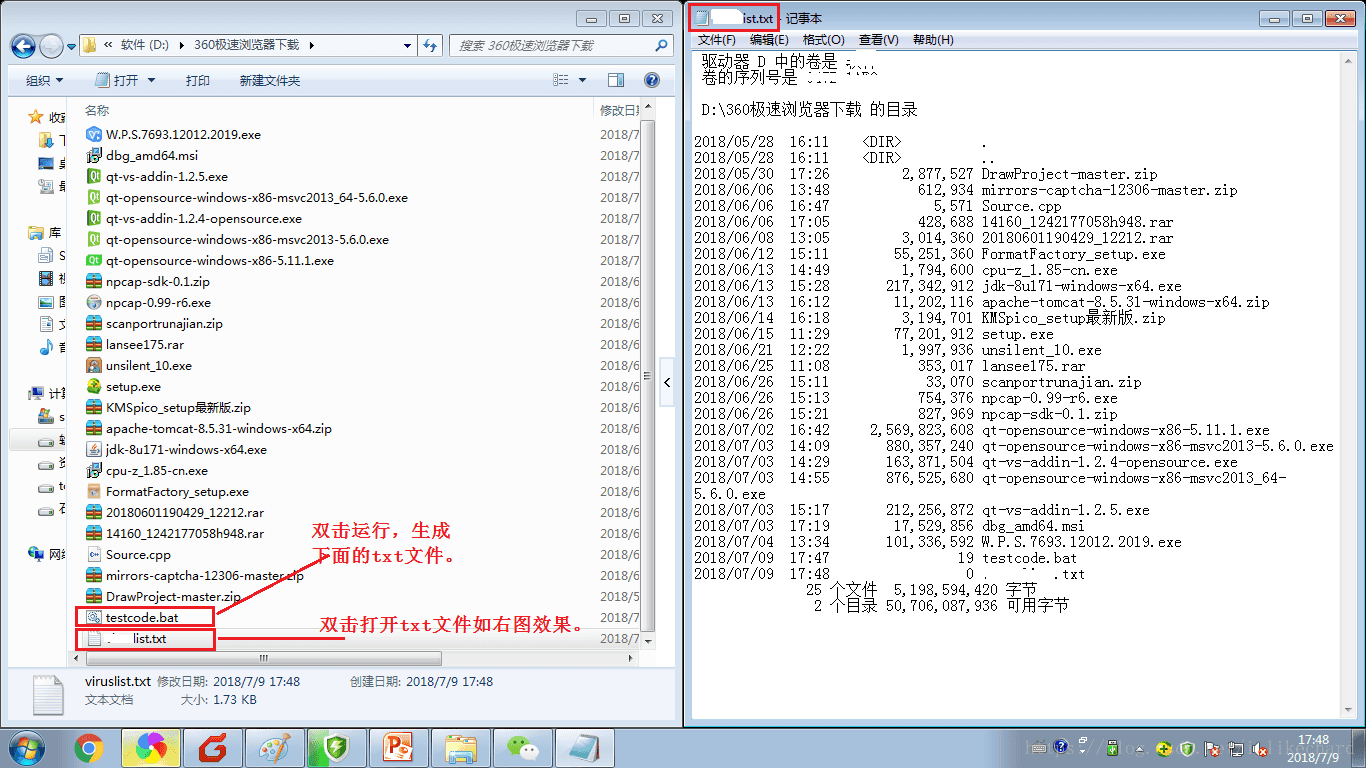Select setup.exe file icon
This screenshot has height=768, width=1366.
[95, 386]
